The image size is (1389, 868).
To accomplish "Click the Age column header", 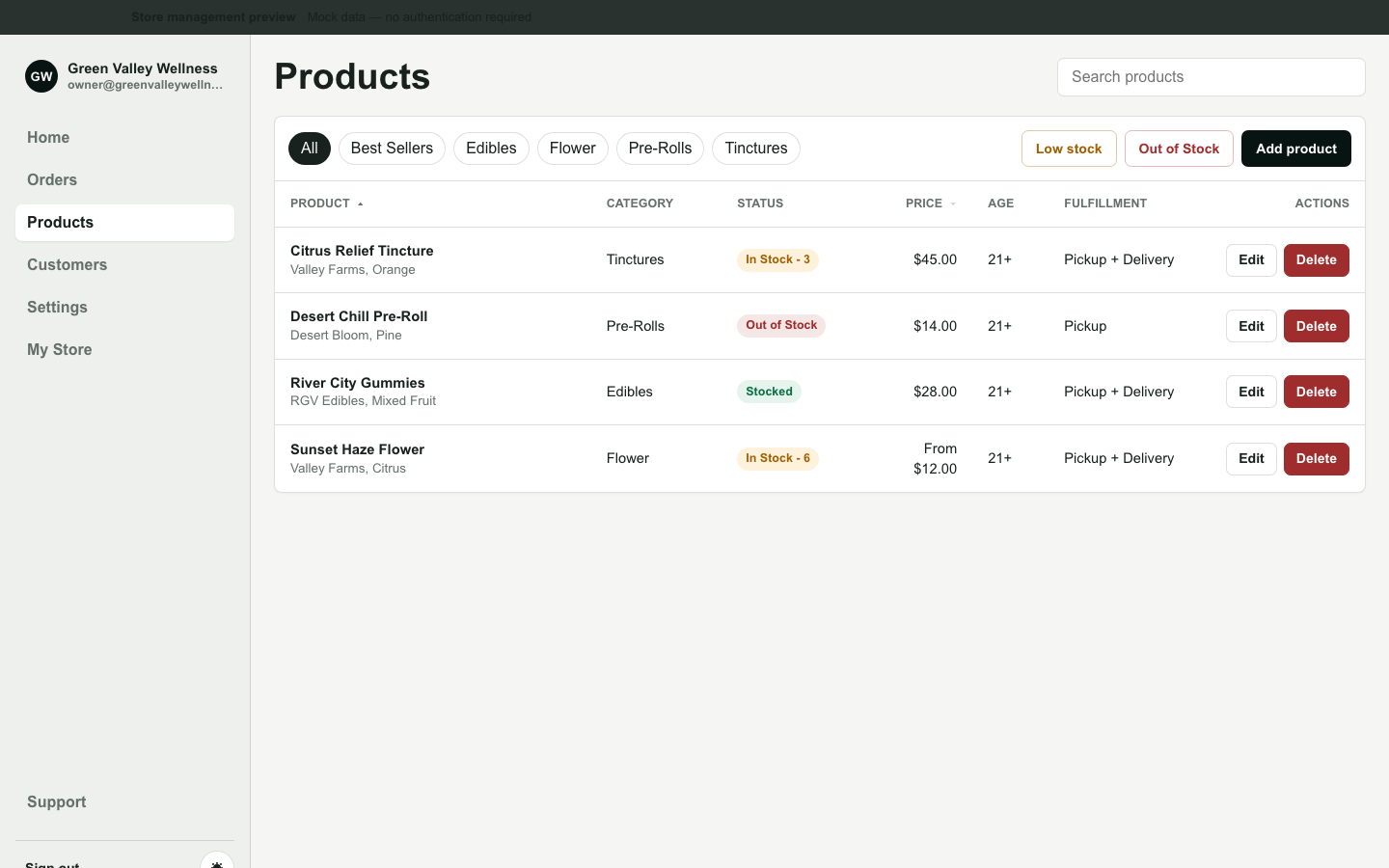I will (x=1000, y=203).
